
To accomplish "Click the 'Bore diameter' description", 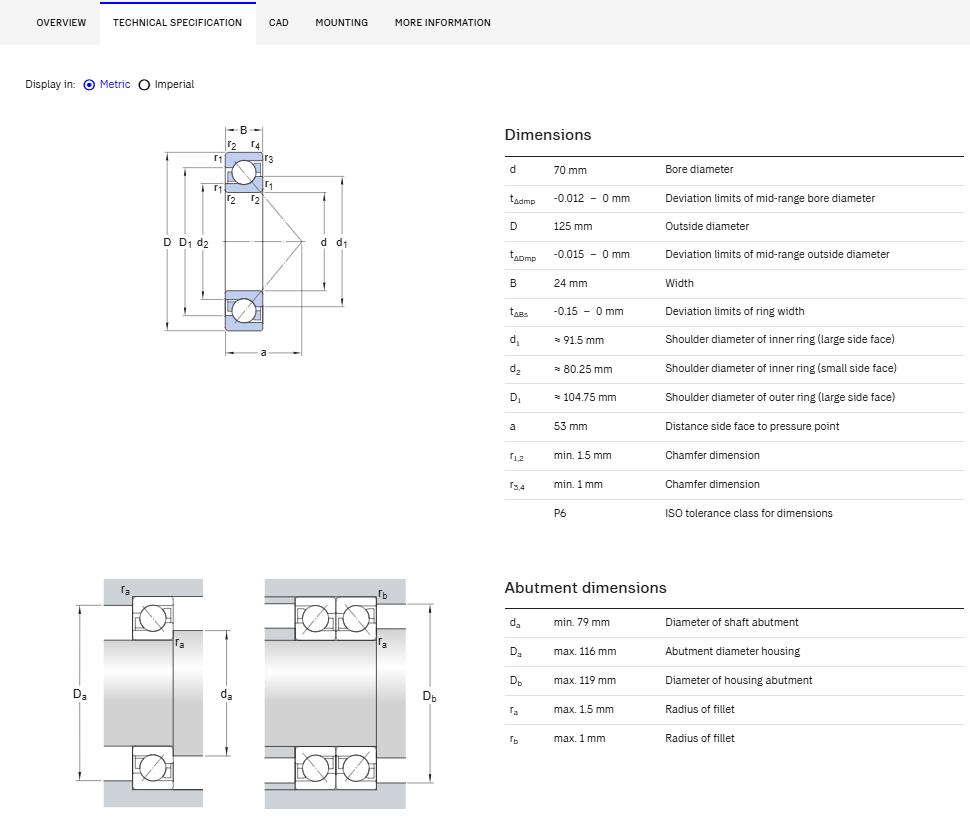I will (x=699, y=170).
